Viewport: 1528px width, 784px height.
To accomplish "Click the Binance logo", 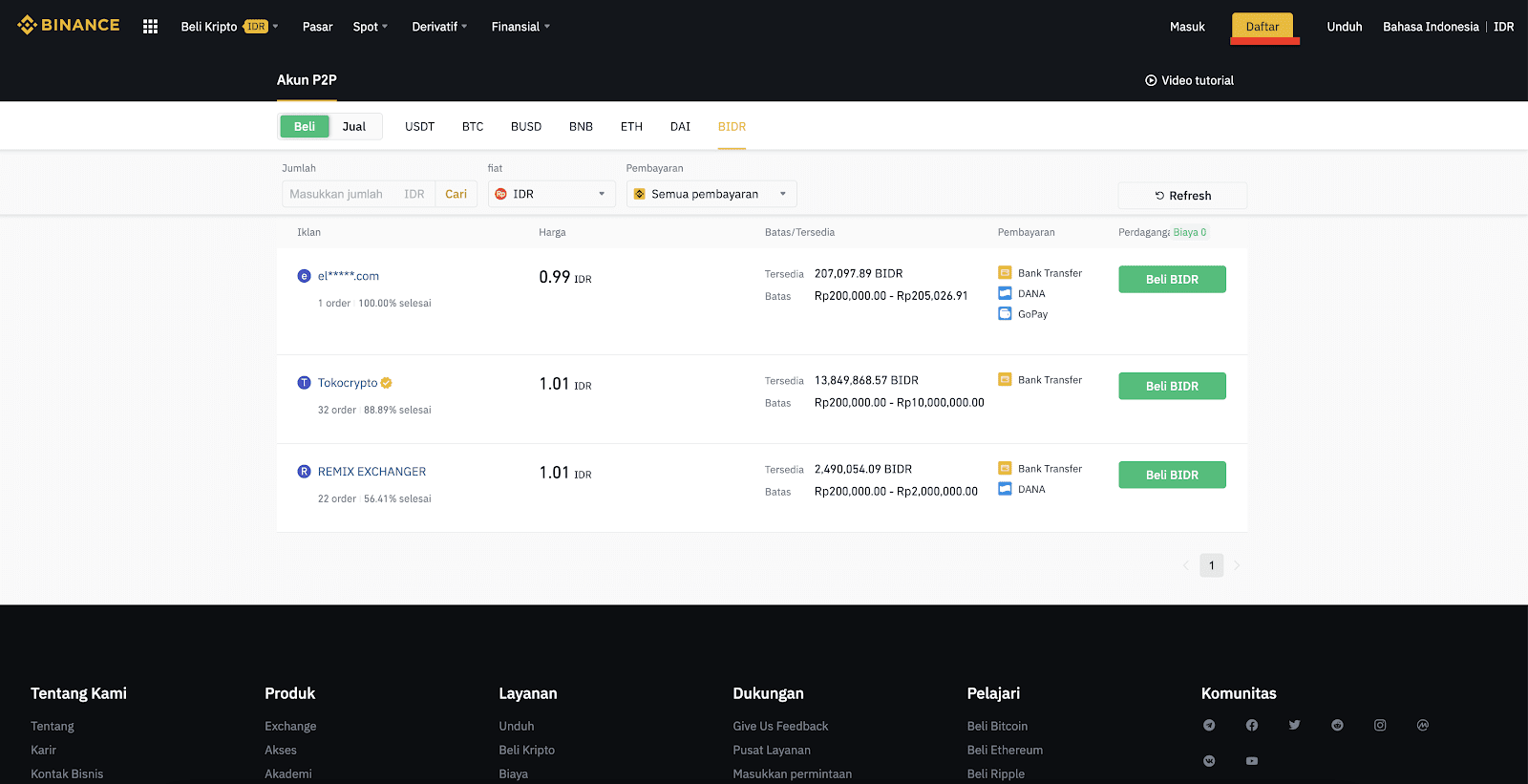I will pos(69,25).
